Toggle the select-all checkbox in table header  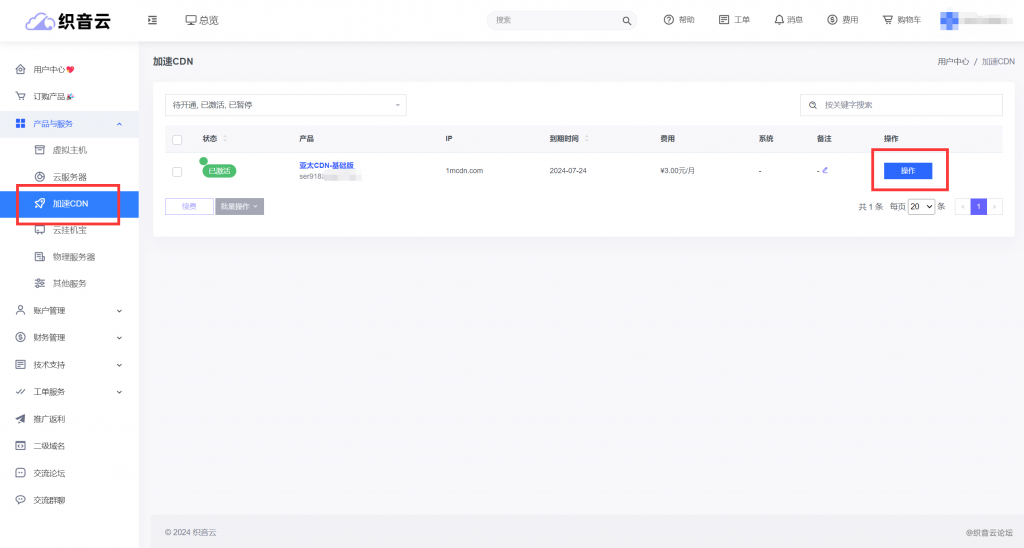tap(177, 139)
